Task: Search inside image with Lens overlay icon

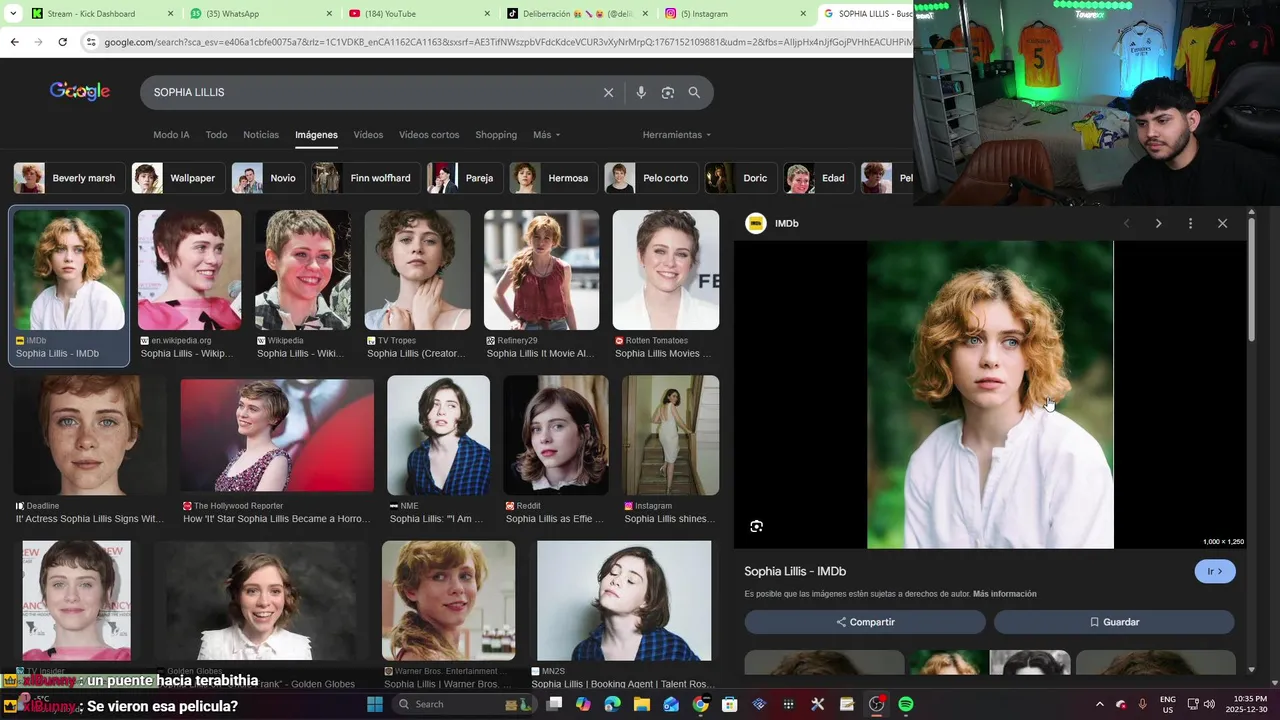Action: pos(757,526)
